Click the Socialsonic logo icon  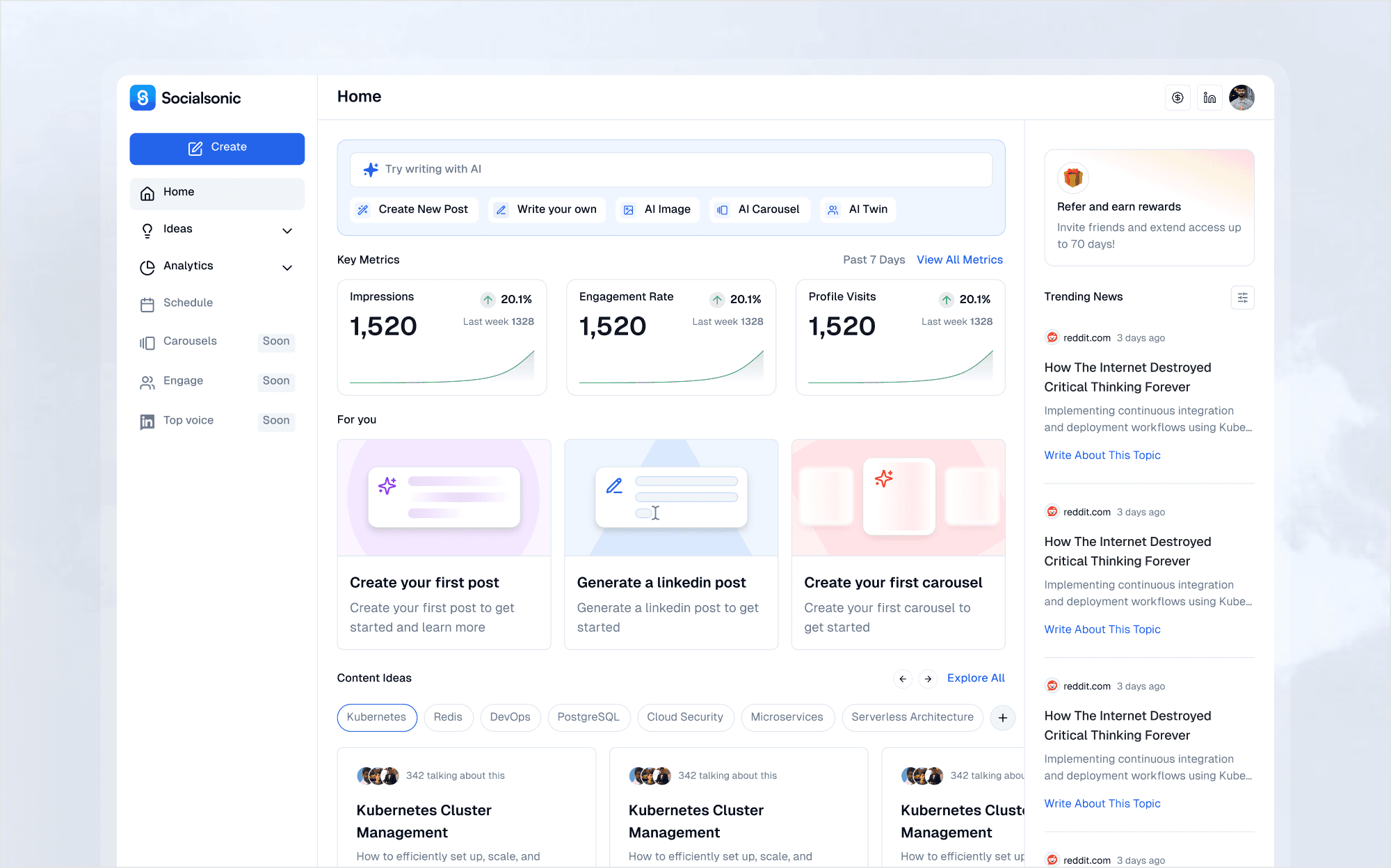pyautogui.click(x=143, y=98)
